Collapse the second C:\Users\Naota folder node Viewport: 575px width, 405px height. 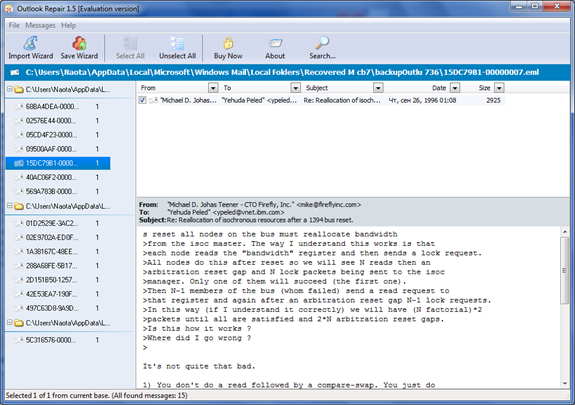(x=10, y=206)
